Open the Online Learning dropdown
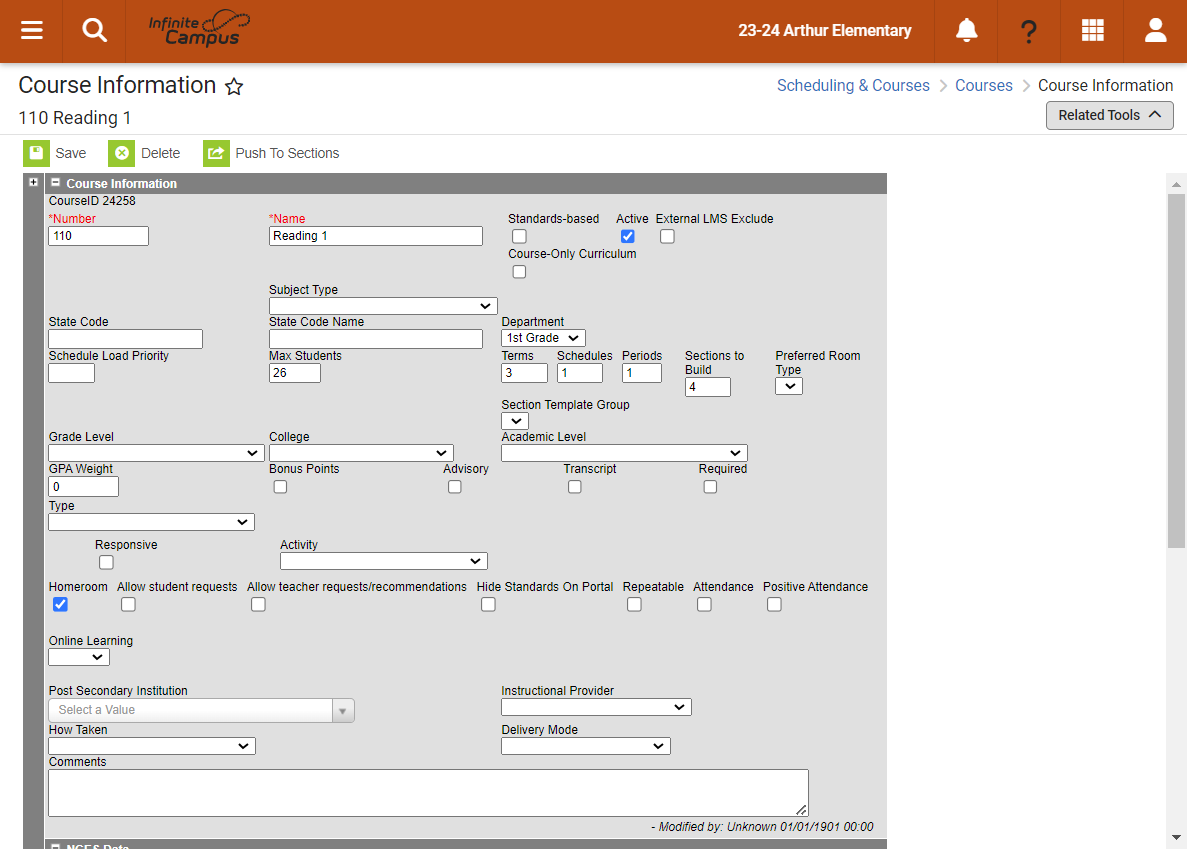 (x=79, y=657)
